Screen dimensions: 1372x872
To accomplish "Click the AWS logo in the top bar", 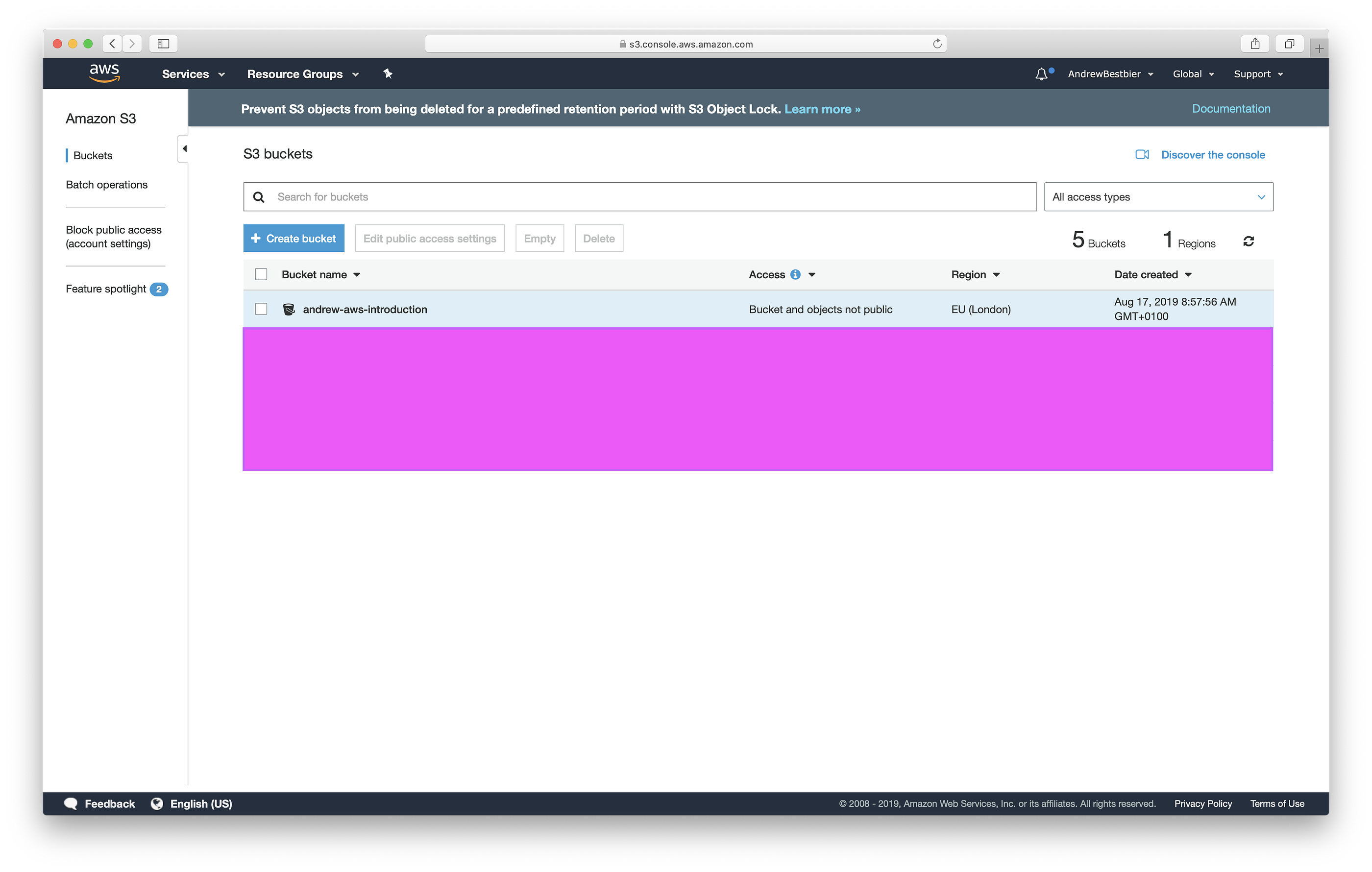I will coord(104,73).
